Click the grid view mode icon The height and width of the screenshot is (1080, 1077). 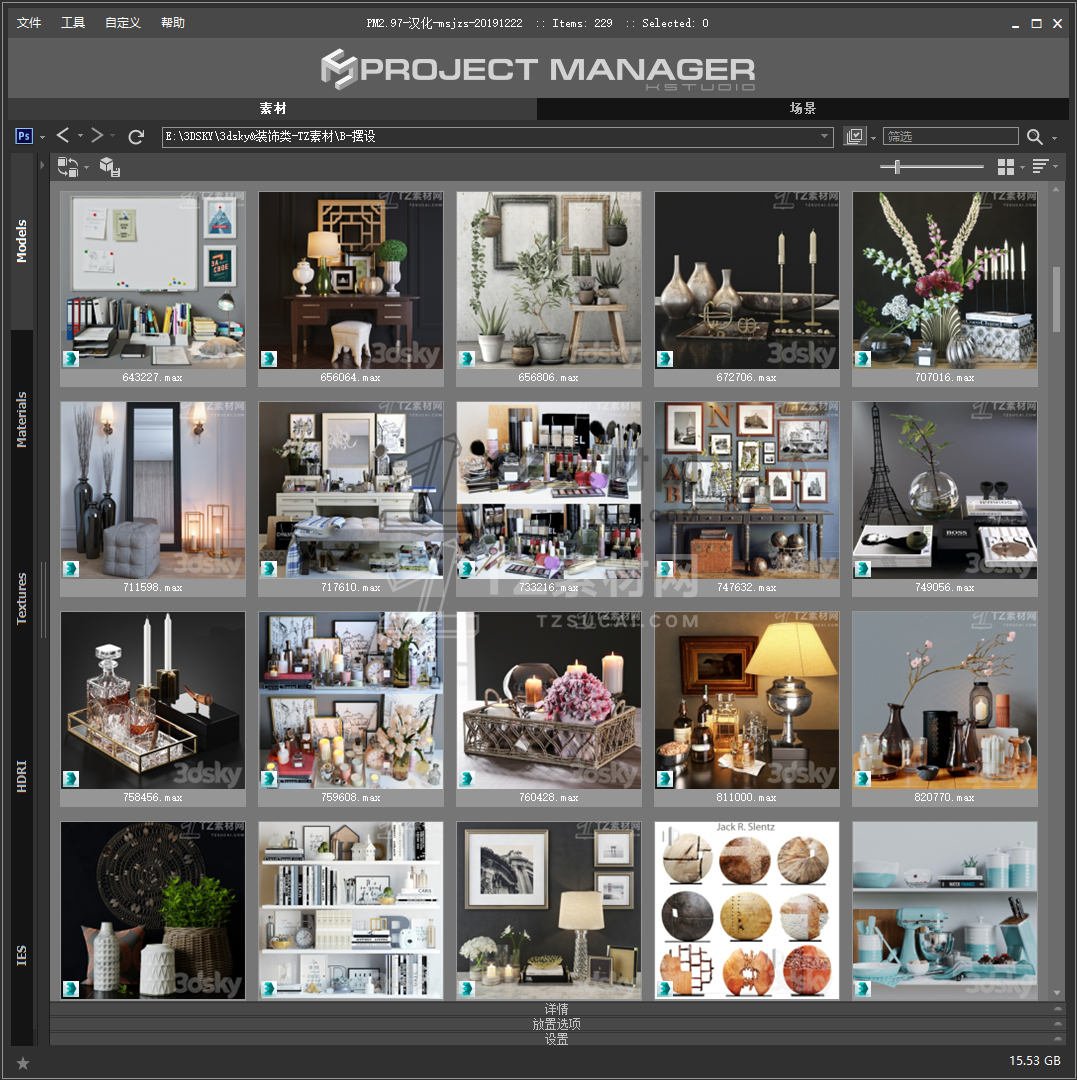(1005, 166)
